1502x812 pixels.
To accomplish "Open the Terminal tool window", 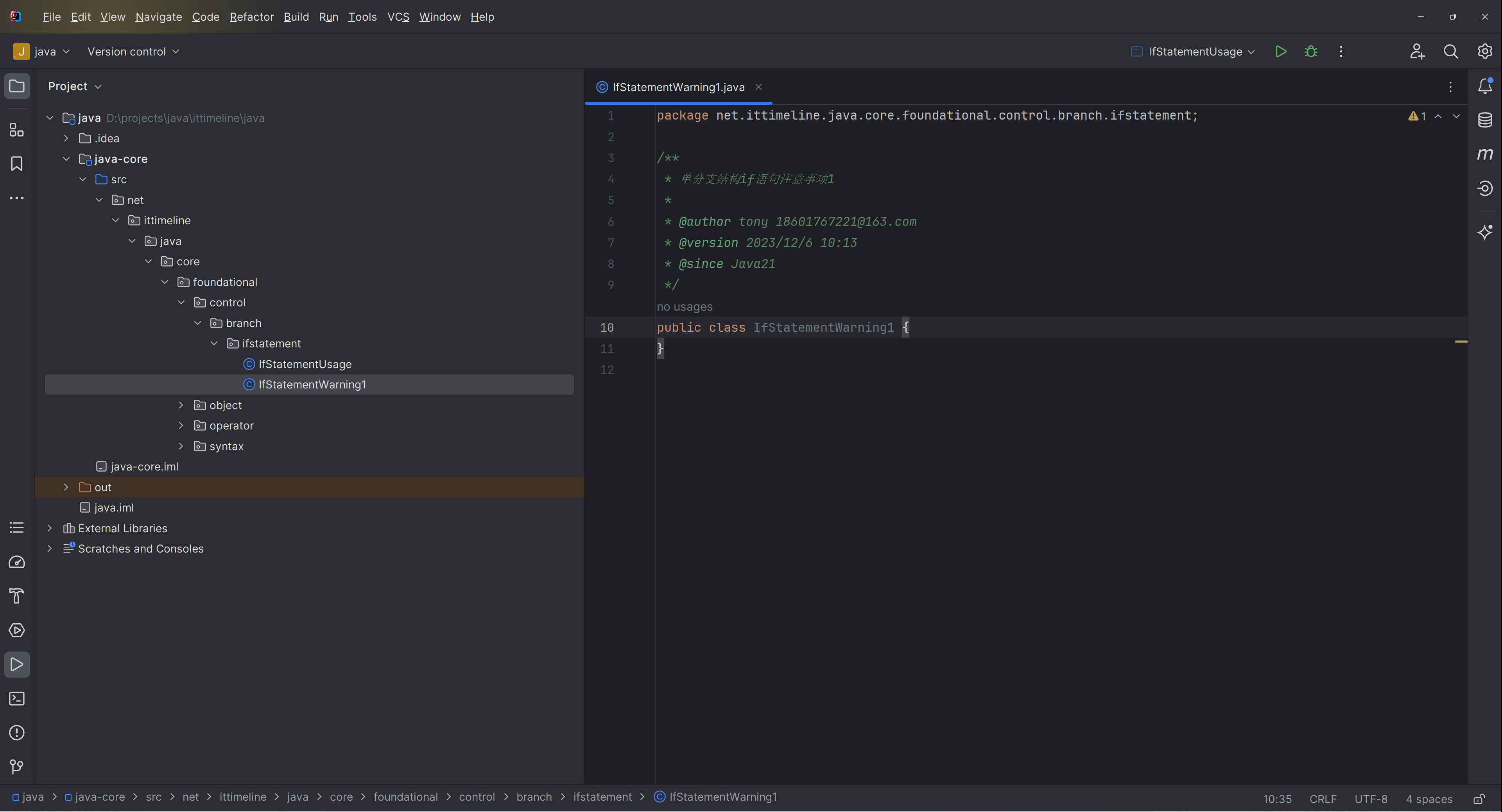I will coord(17,698).
